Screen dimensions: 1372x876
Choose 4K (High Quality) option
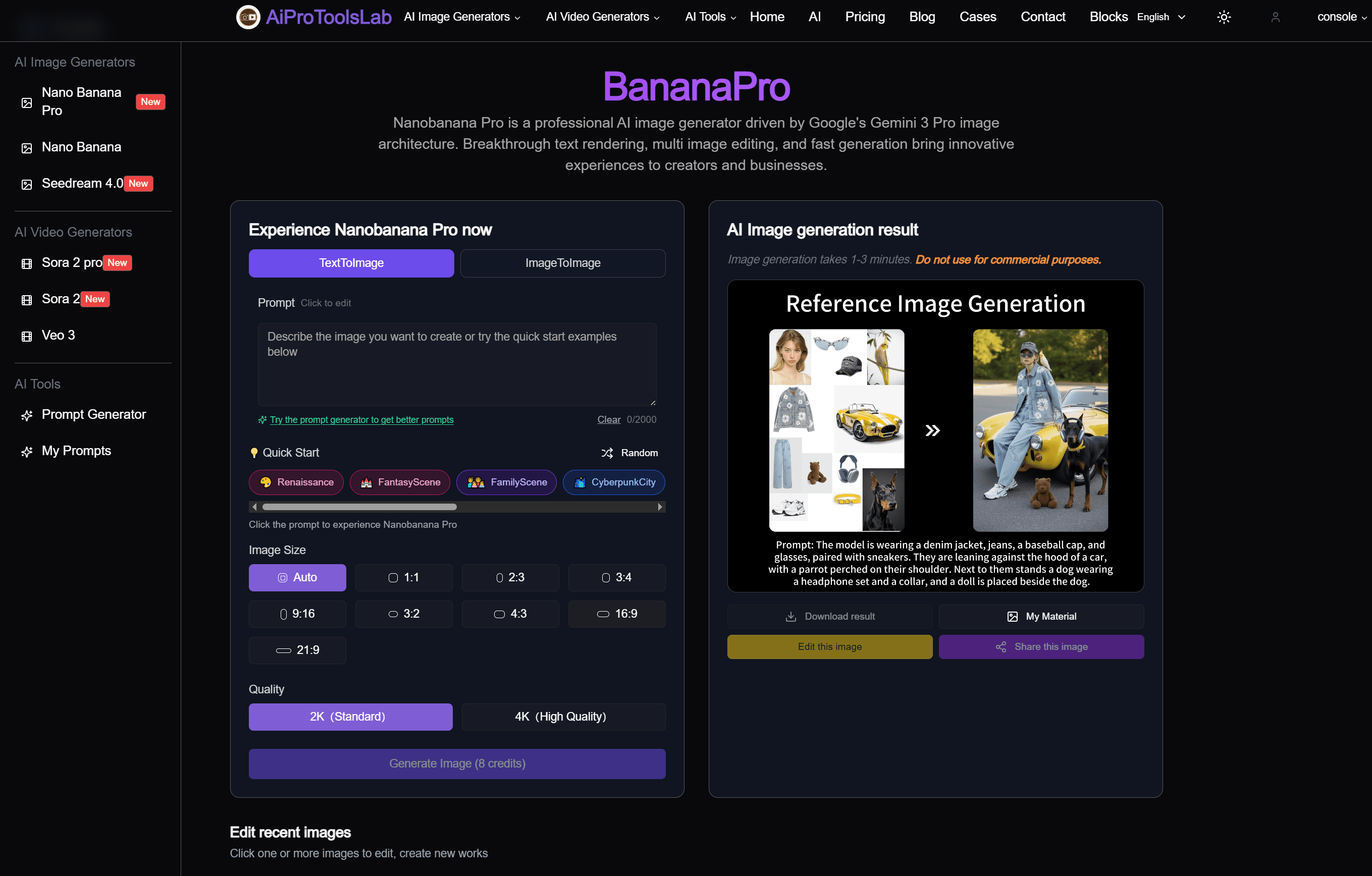tap(563, 717)
